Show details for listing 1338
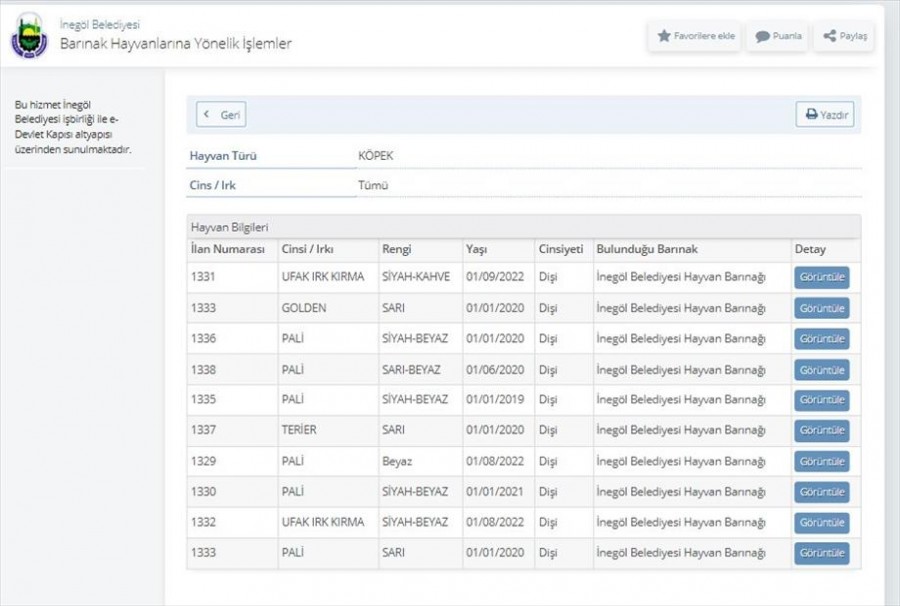The height and width of the screenshot is (606, 900). point(821,370)
